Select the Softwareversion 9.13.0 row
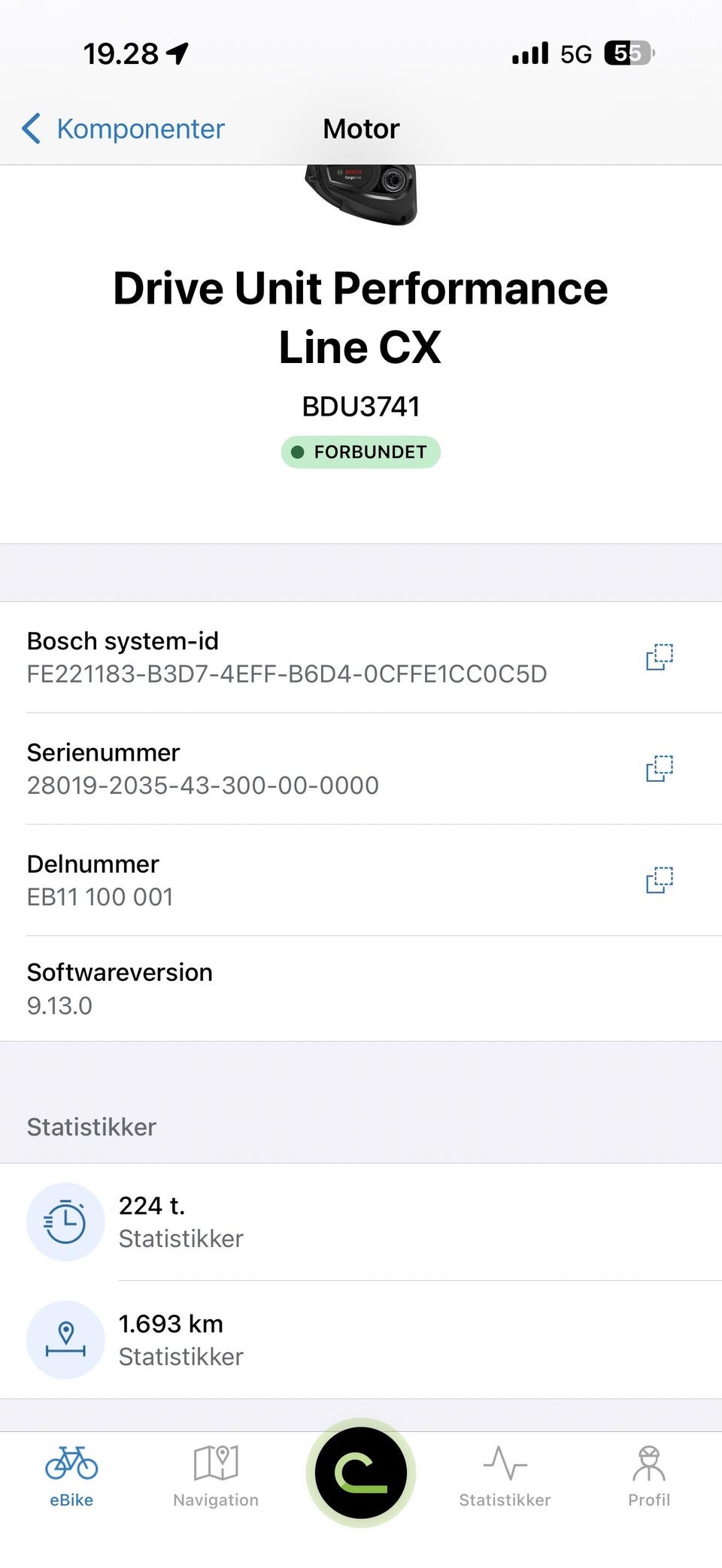722x1568 pixels. click(x=361, y=988)
